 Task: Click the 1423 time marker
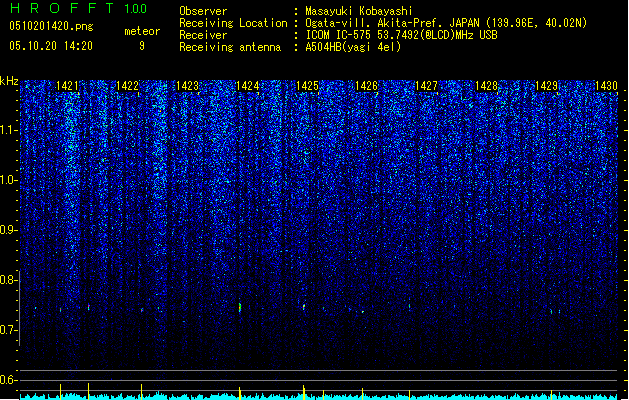coord(187,86)
